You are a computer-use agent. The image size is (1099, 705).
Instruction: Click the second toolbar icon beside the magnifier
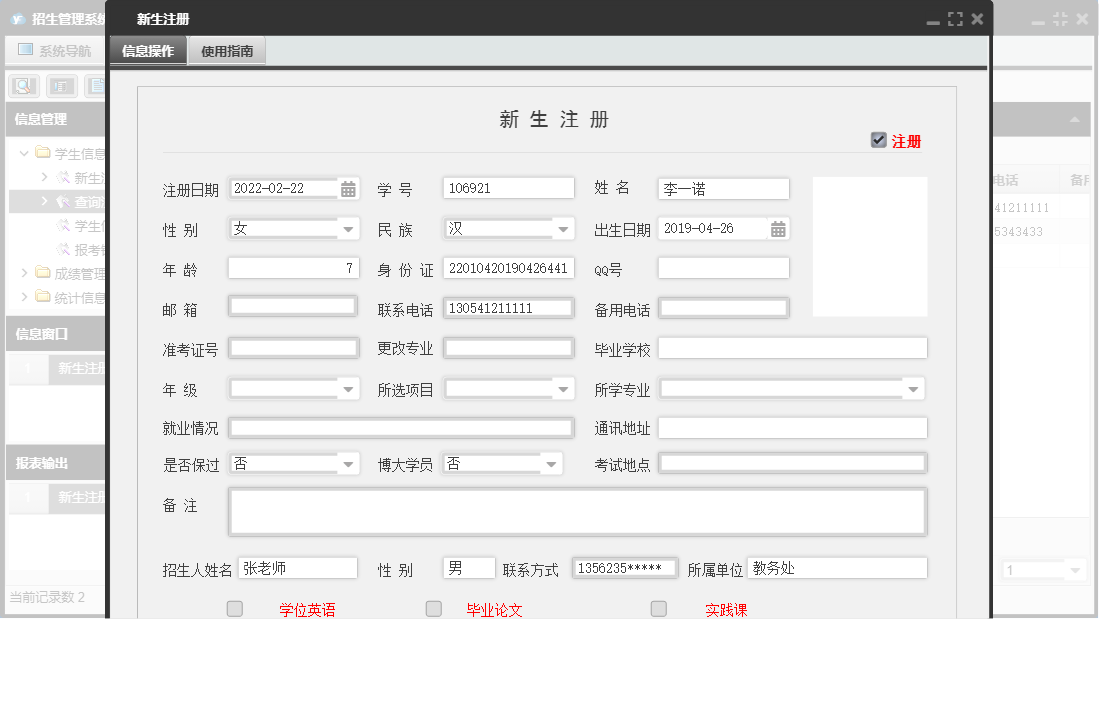coord(61,85)
